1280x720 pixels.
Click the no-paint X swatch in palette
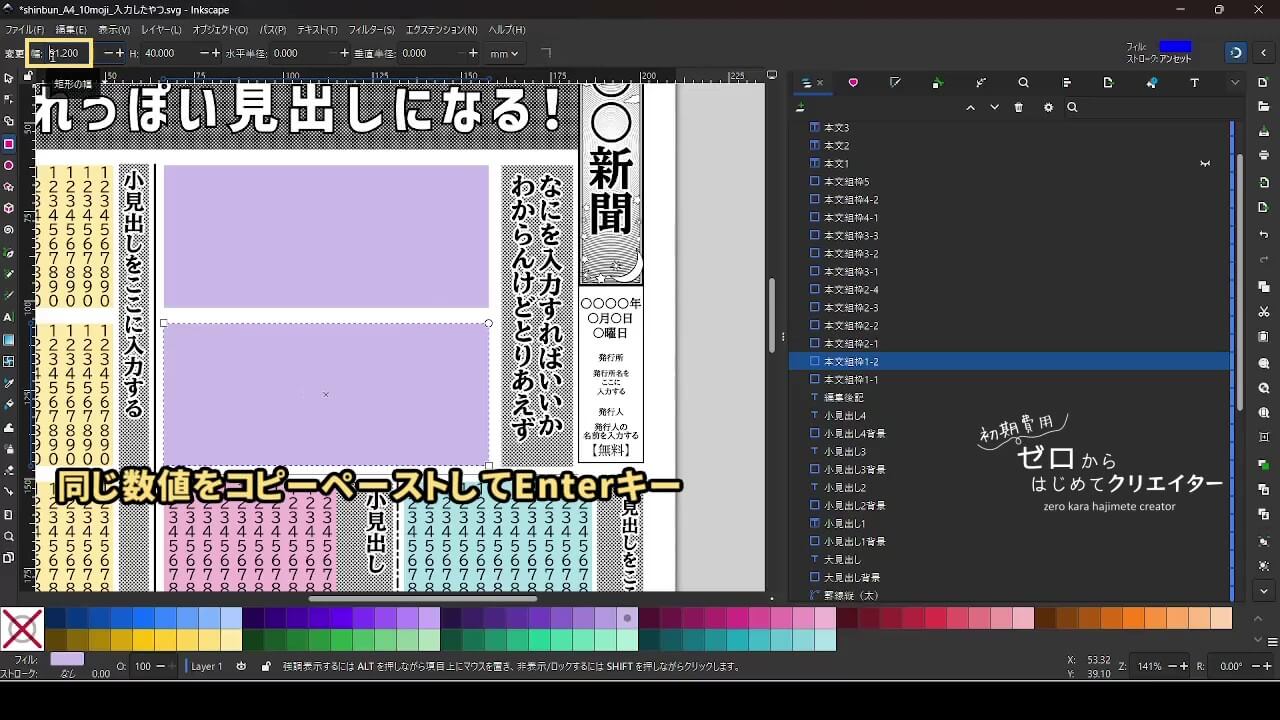(x=21, y=629)
